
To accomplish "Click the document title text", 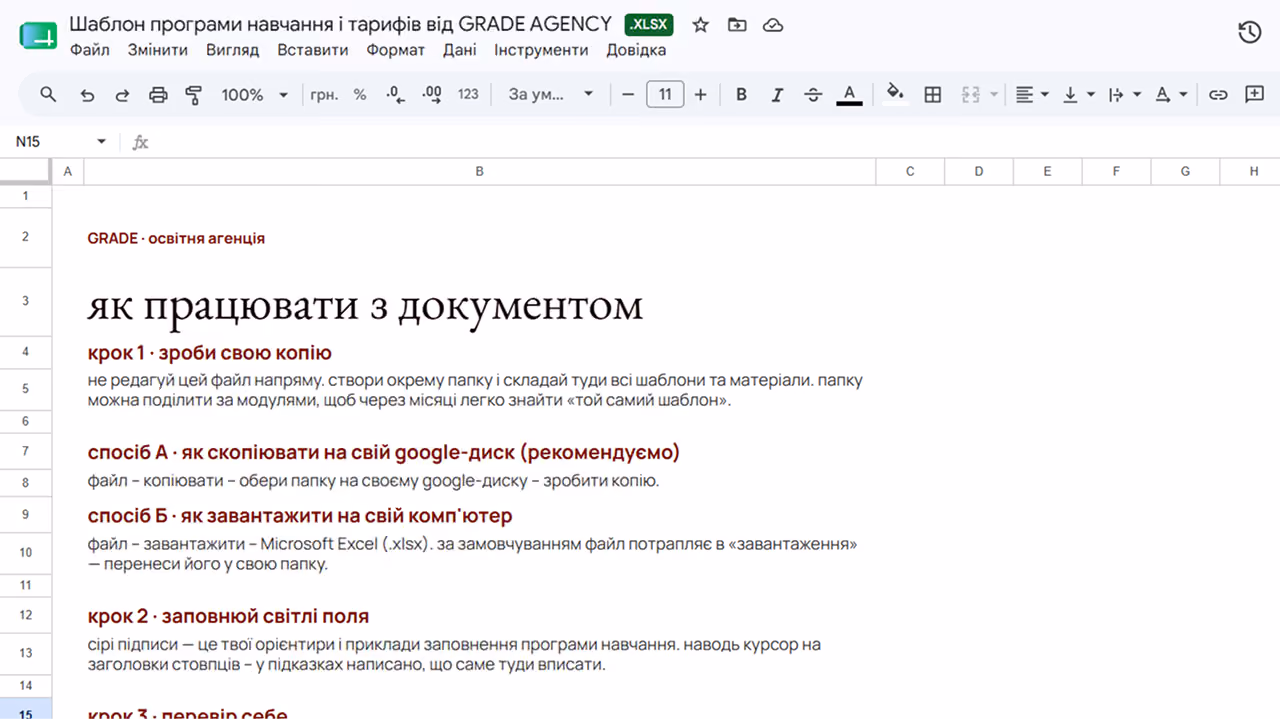I will (341, 24).
